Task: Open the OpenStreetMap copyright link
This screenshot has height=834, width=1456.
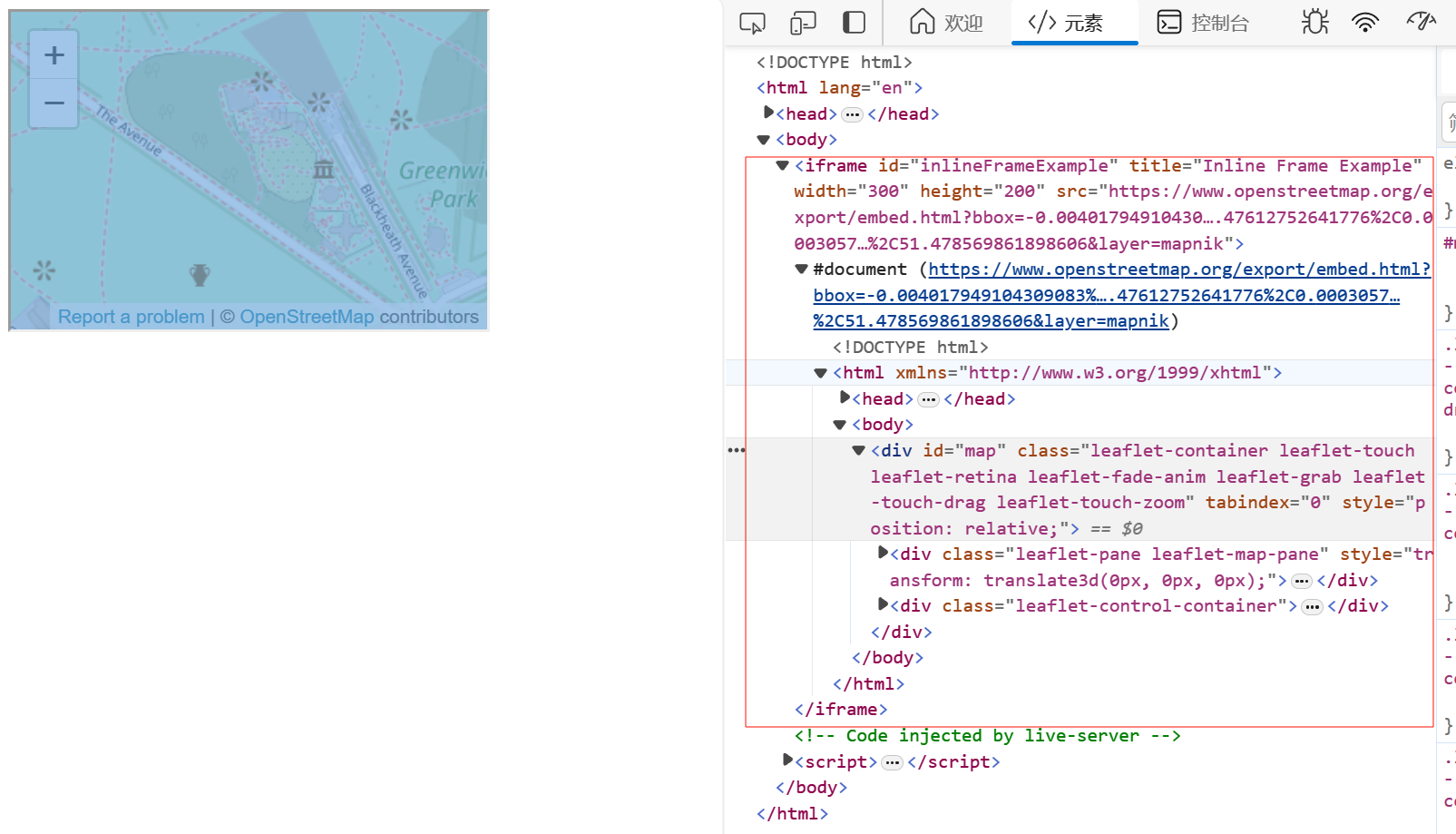Action: (x=307, y=317)
